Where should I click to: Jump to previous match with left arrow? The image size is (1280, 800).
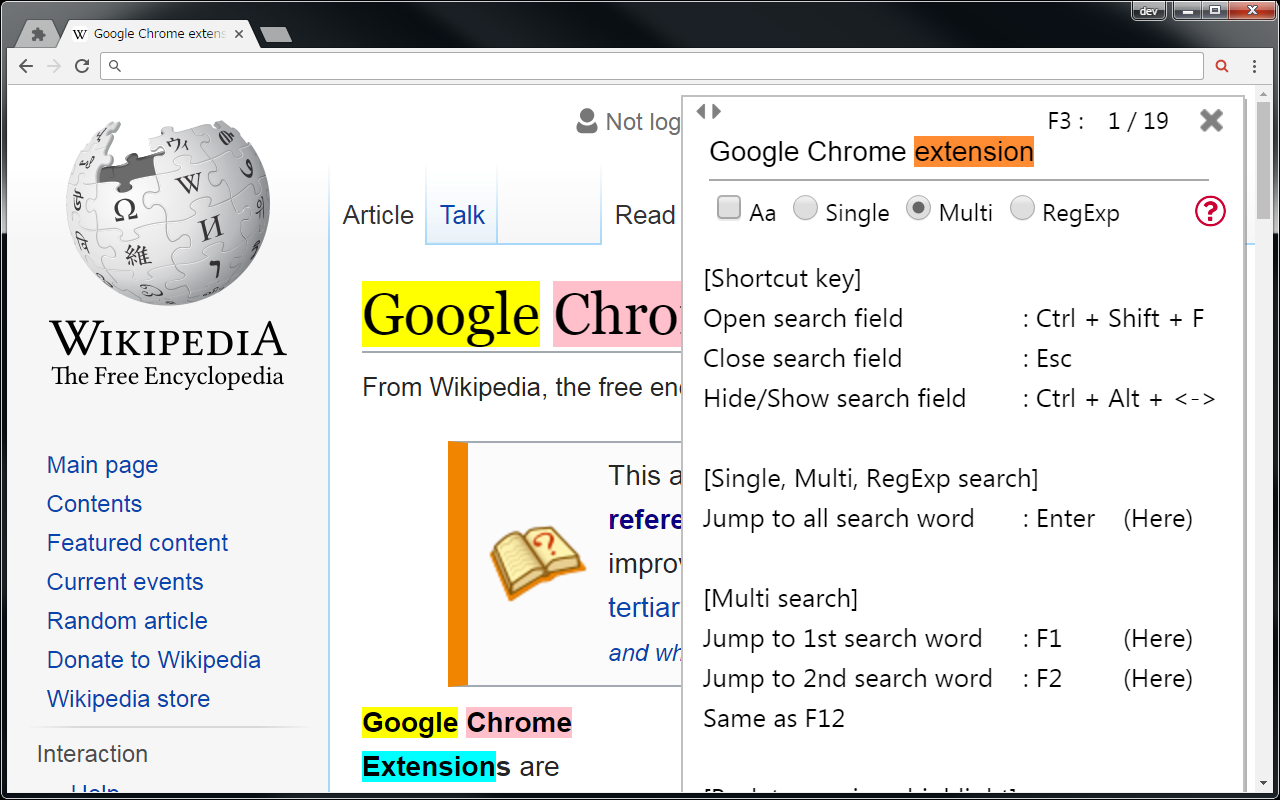click(701, 111)
